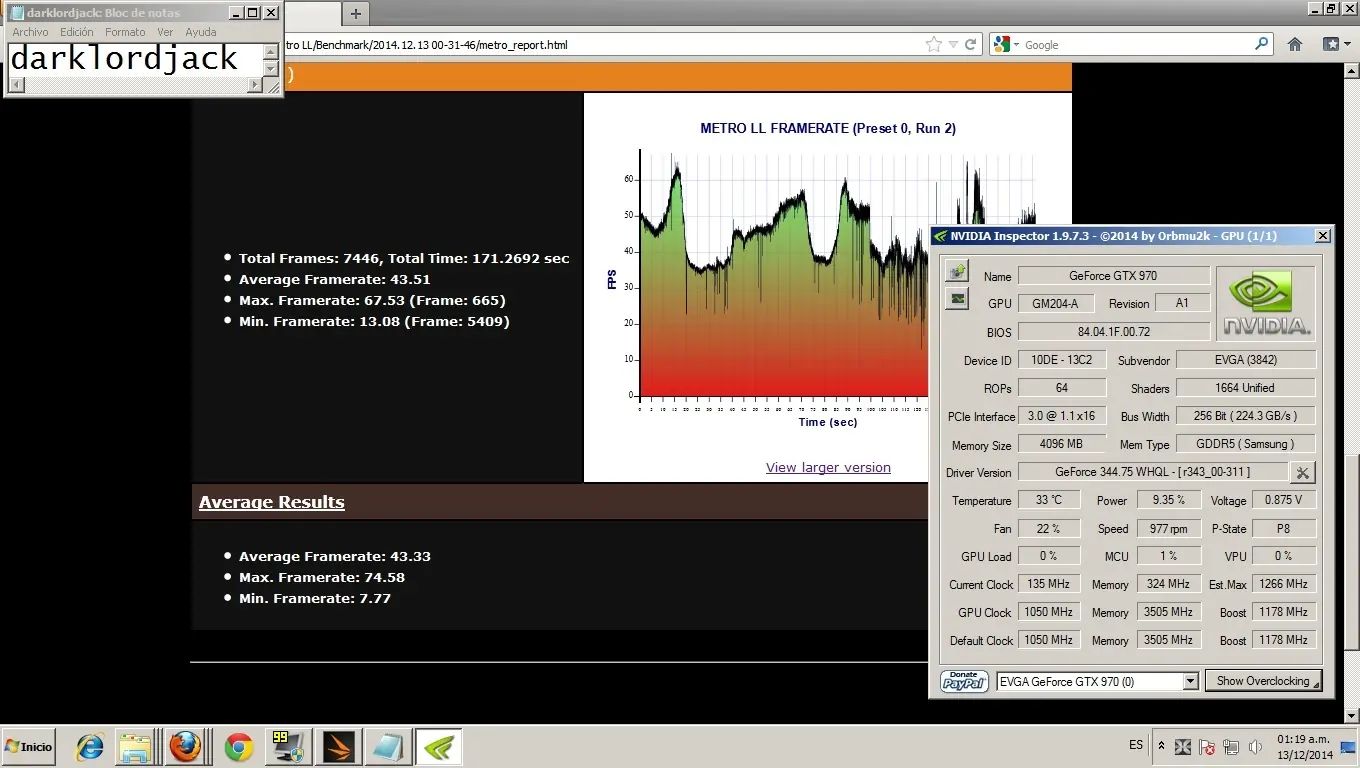
Task: Click the volume speaker tray icon
Action: tap(1255, 747)
